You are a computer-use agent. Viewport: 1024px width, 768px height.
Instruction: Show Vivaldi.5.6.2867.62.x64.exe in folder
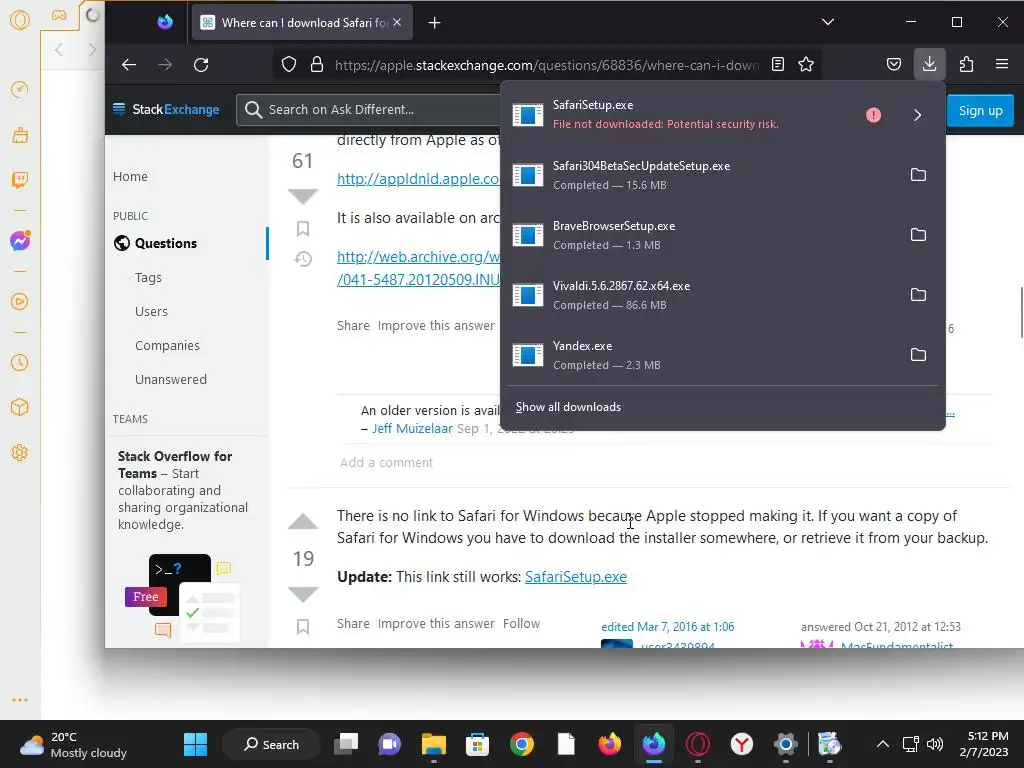click(x=918, y=295)
